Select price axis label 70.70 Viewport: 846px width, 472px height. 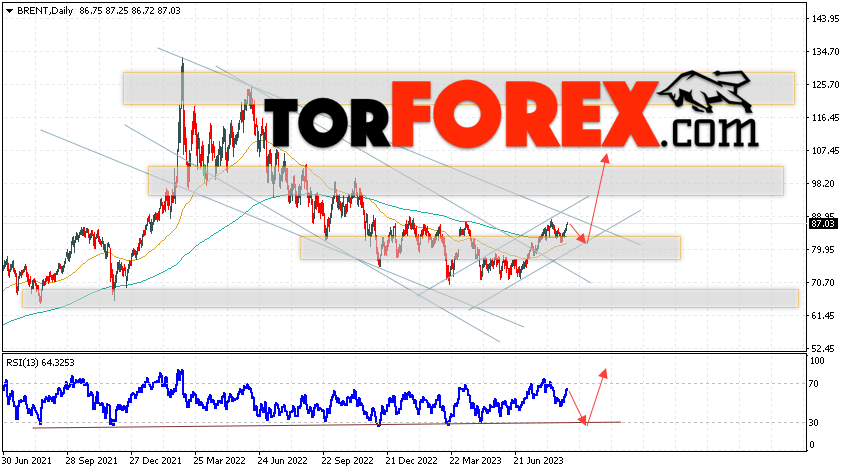[823, 282]
